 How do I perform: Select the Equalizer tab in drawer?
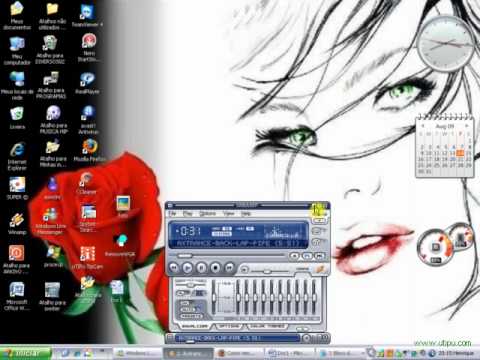tap(196, 326)
